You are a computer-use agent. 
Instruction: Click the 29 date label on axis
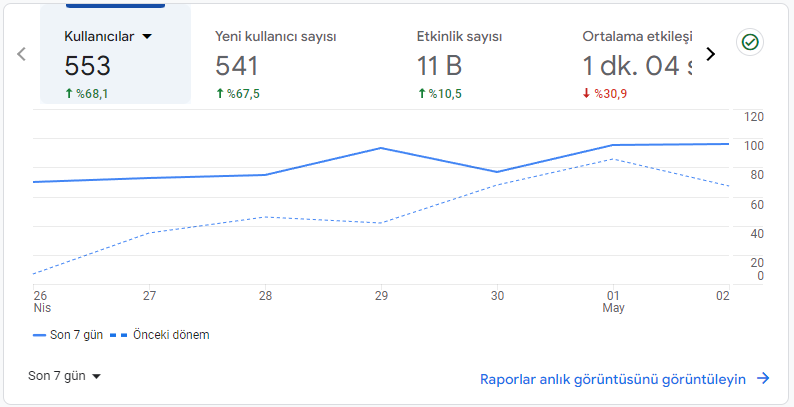point(381,296)
